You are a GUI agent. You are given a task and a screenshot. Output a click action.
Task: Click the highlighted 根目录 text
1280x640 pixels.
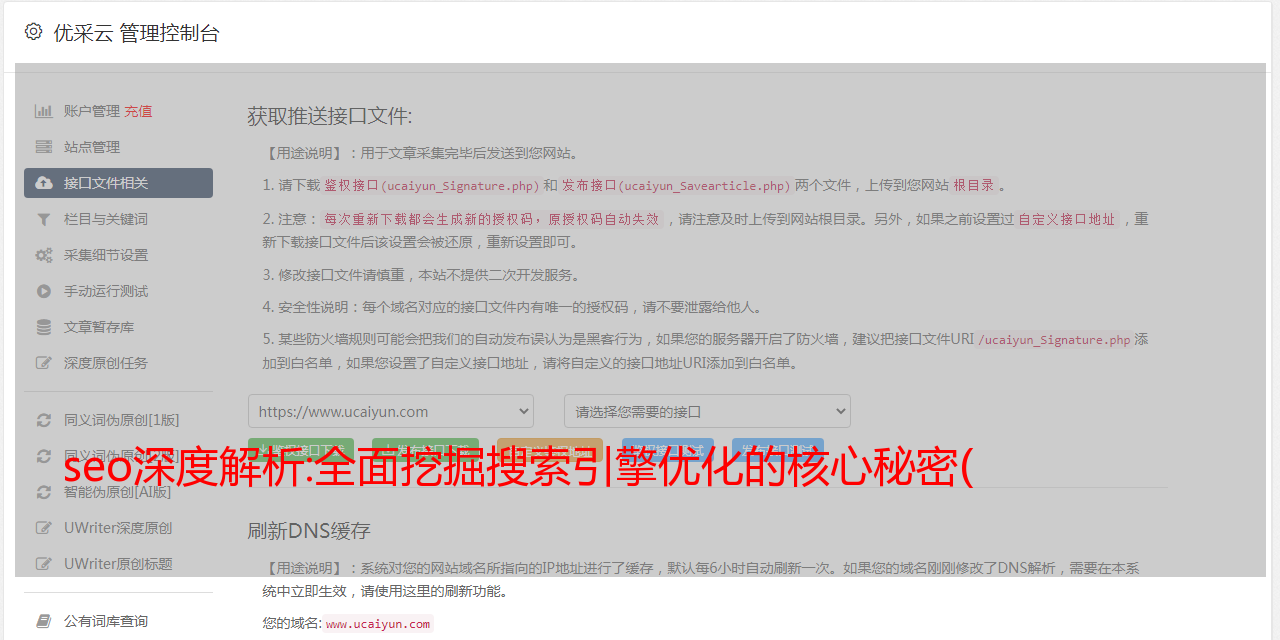point(974,185)
